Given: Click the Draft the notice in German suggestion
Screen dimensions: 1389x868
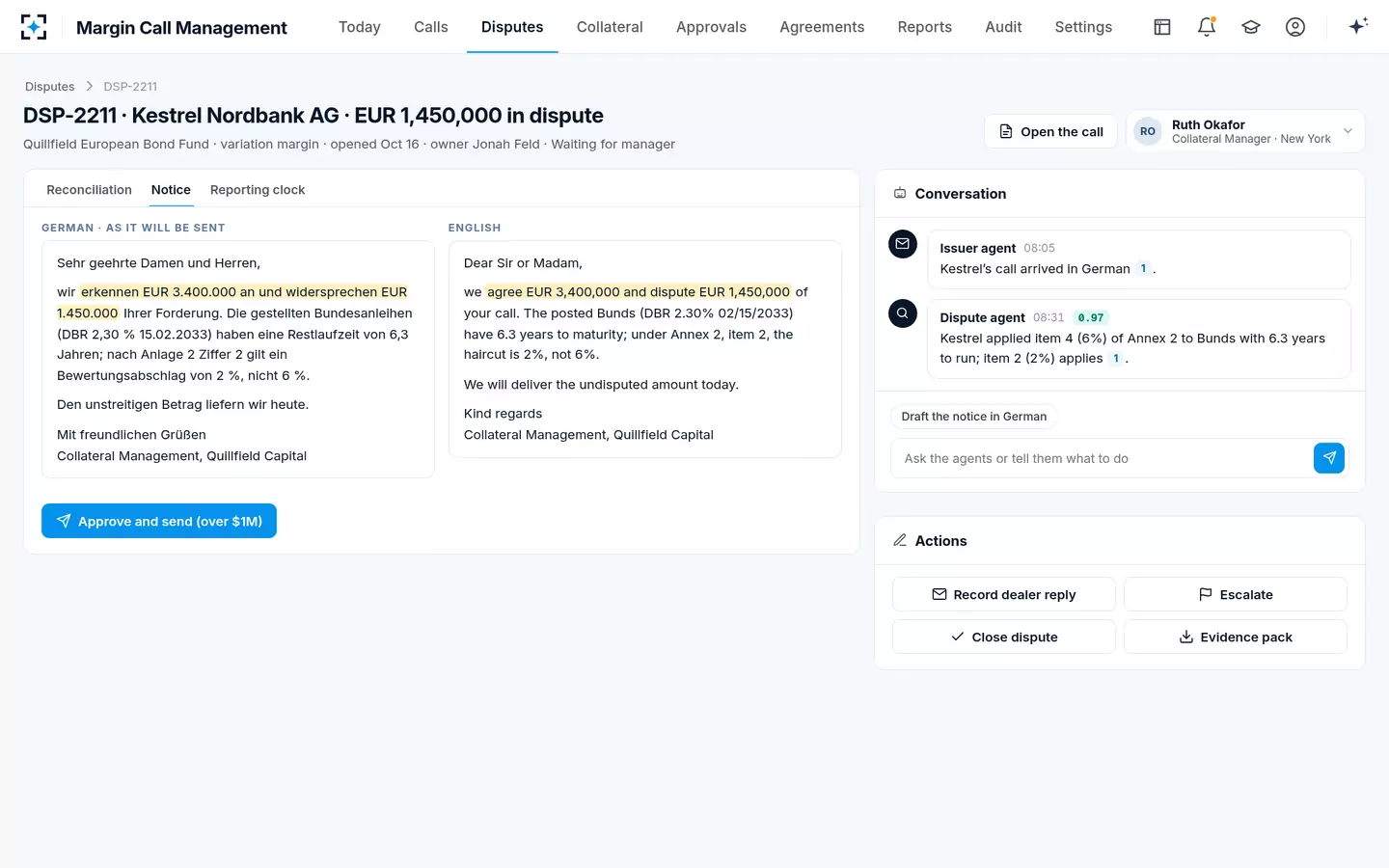Looking at the screenshot, I should tap(974, 417).
